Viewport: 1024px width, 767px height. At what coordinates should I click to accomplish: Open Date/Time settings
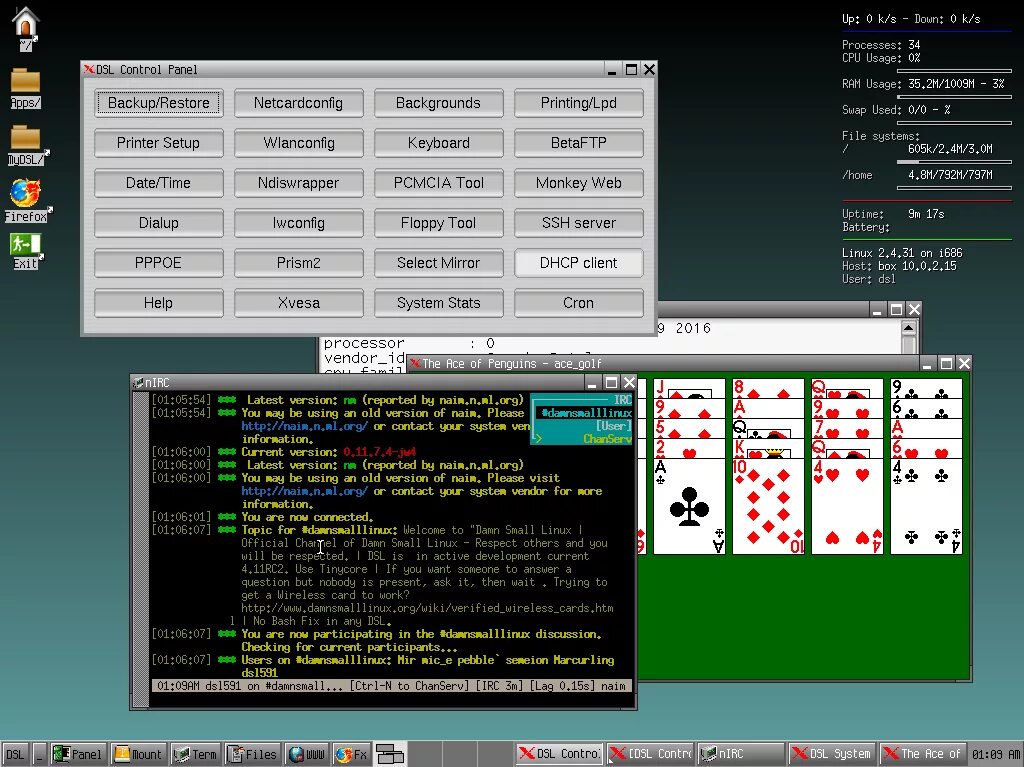159,183
